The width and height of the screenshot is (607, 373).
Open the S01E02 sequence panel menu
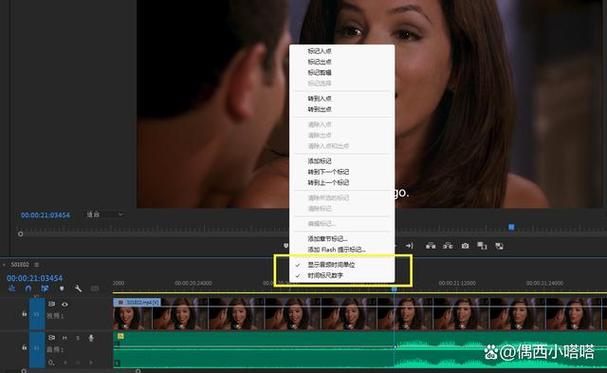tap(37, 265)
